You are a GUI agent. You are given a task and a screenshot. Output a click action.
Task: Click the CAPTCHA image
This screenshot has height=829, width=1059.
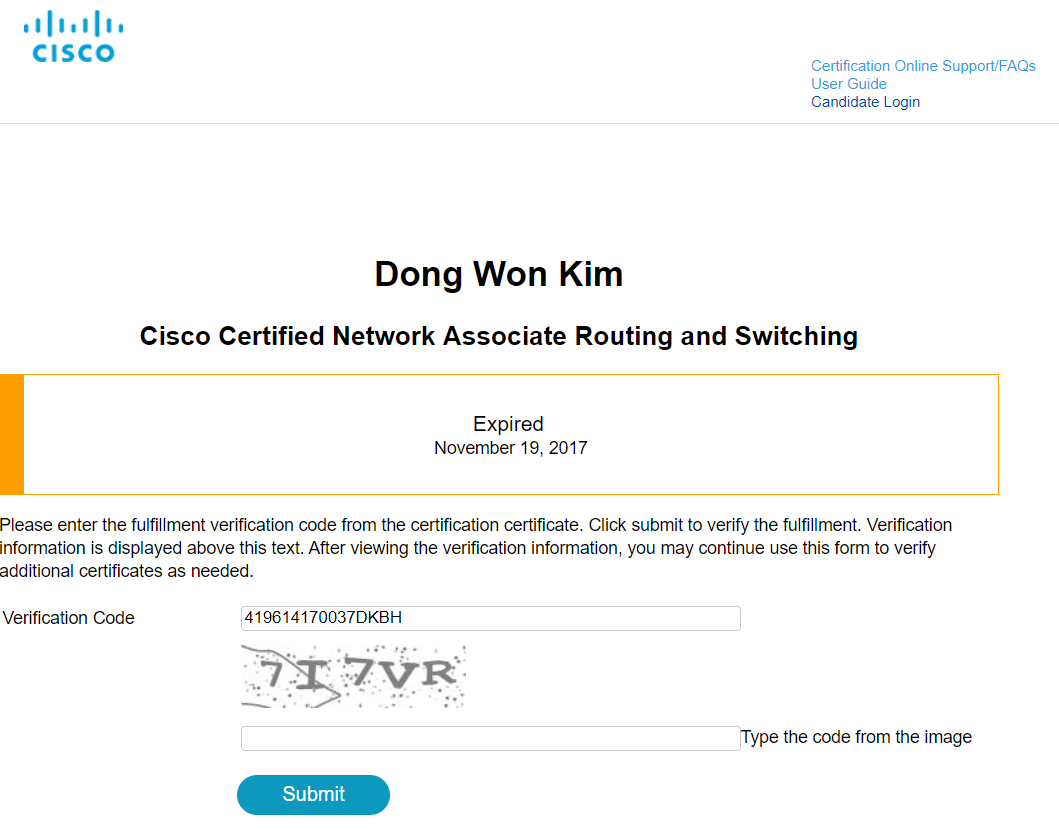(x=353, y=676)
